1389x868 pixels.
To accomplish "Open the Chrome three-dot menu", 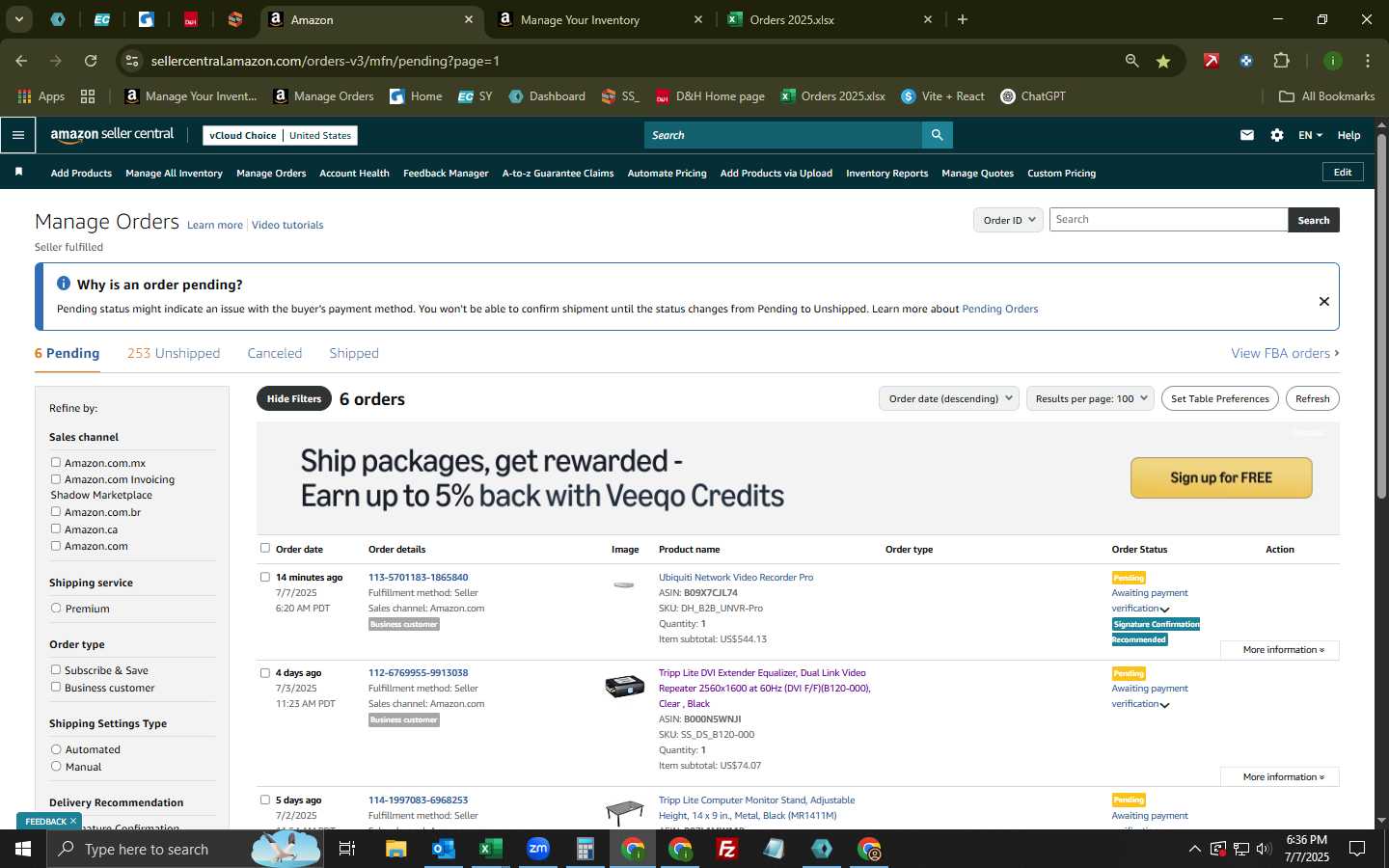I will tap(1367, 61).
